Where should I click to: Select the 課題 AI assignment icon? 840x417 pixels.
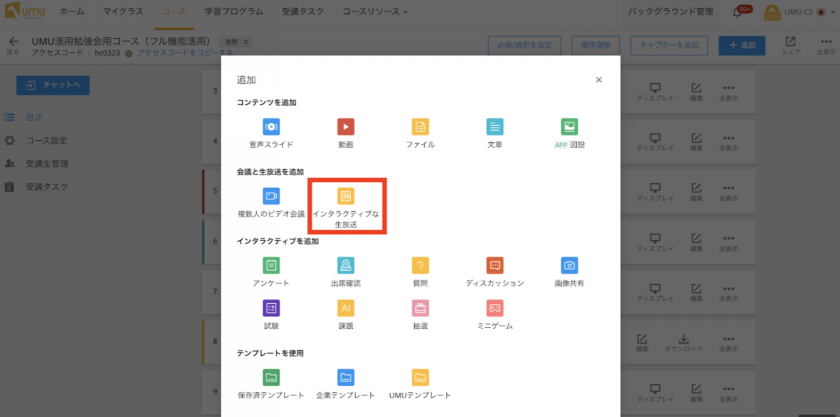coord(346,308)
